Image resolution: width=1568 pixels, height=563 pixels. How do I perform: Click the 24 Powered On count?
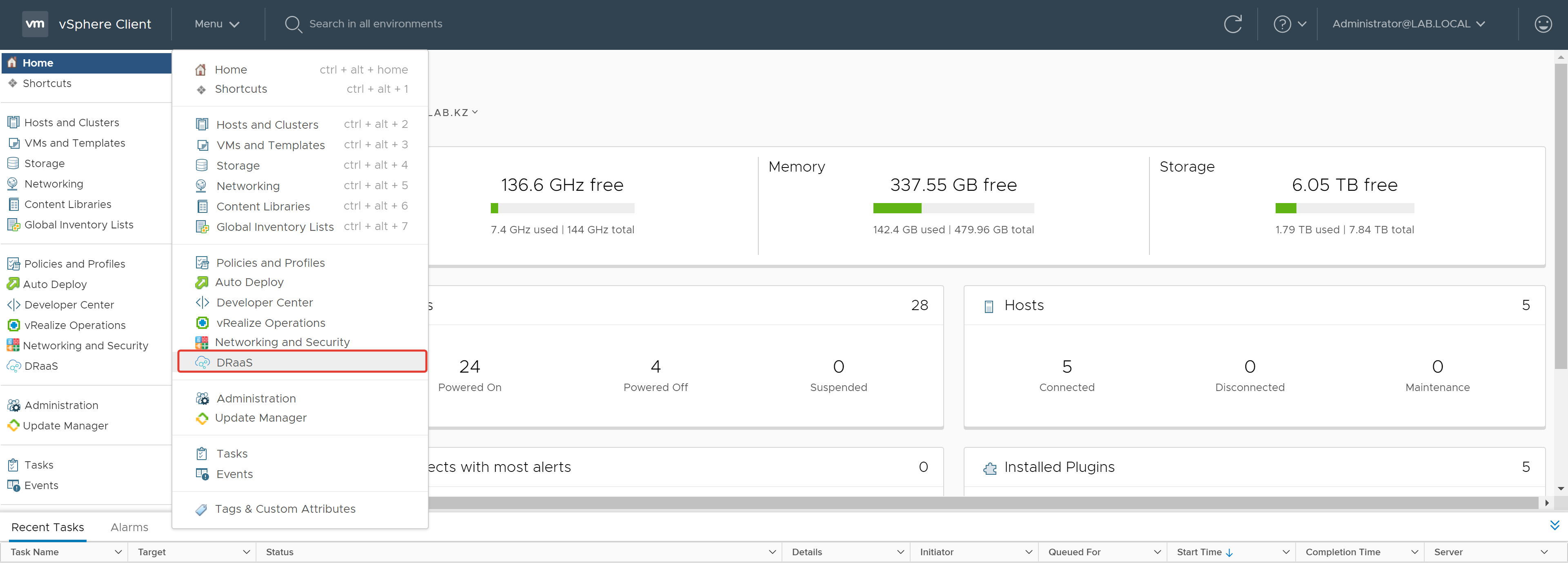[x=469, y=367]
